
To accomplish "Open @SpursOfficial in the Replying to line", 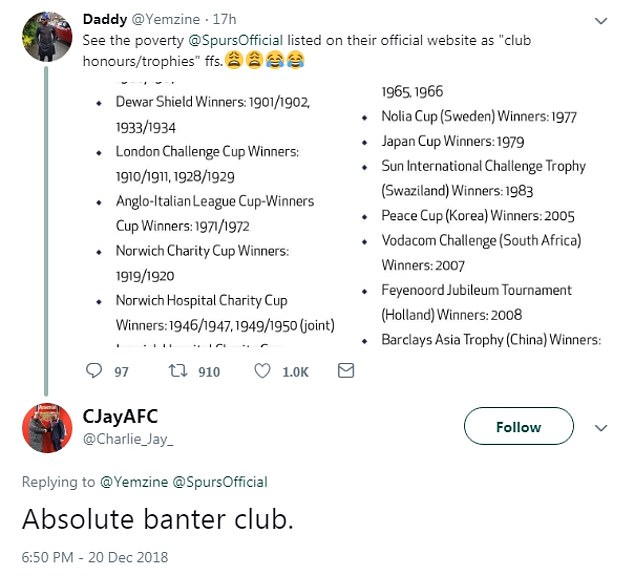I will 222,482.
